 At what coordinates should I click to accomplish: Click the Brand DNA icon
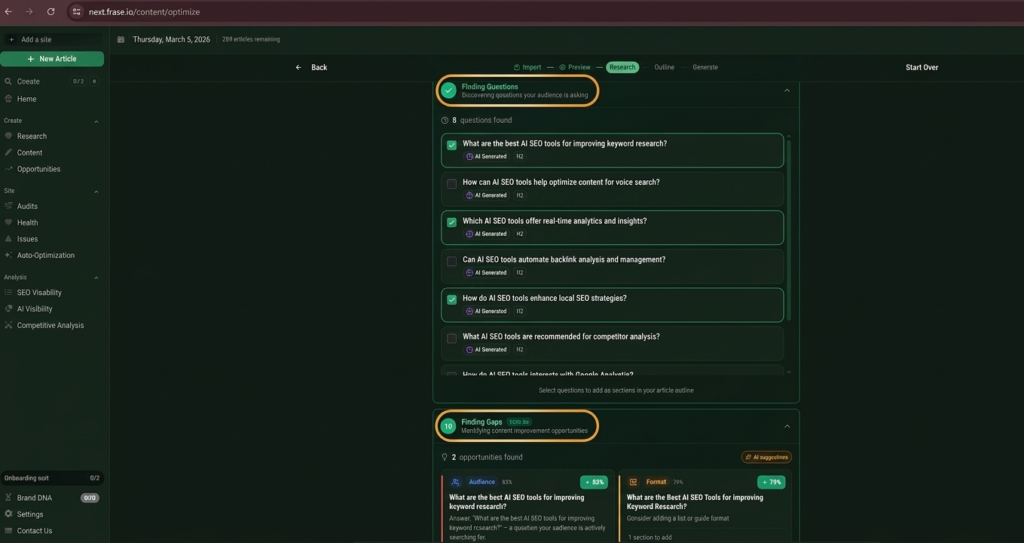coord(8,498)
